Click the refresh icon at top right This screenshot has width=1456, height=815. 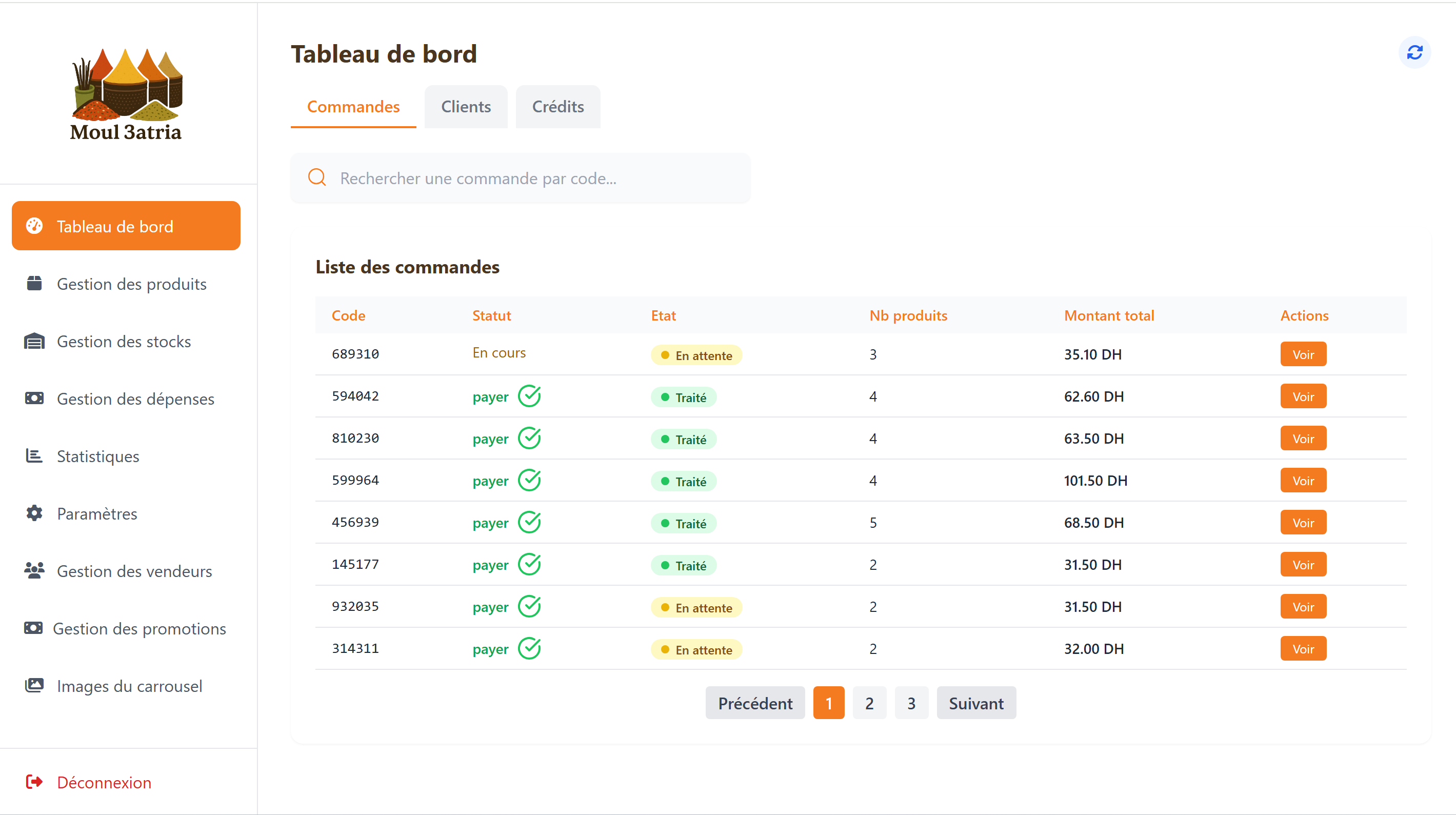pos(1414,52)
